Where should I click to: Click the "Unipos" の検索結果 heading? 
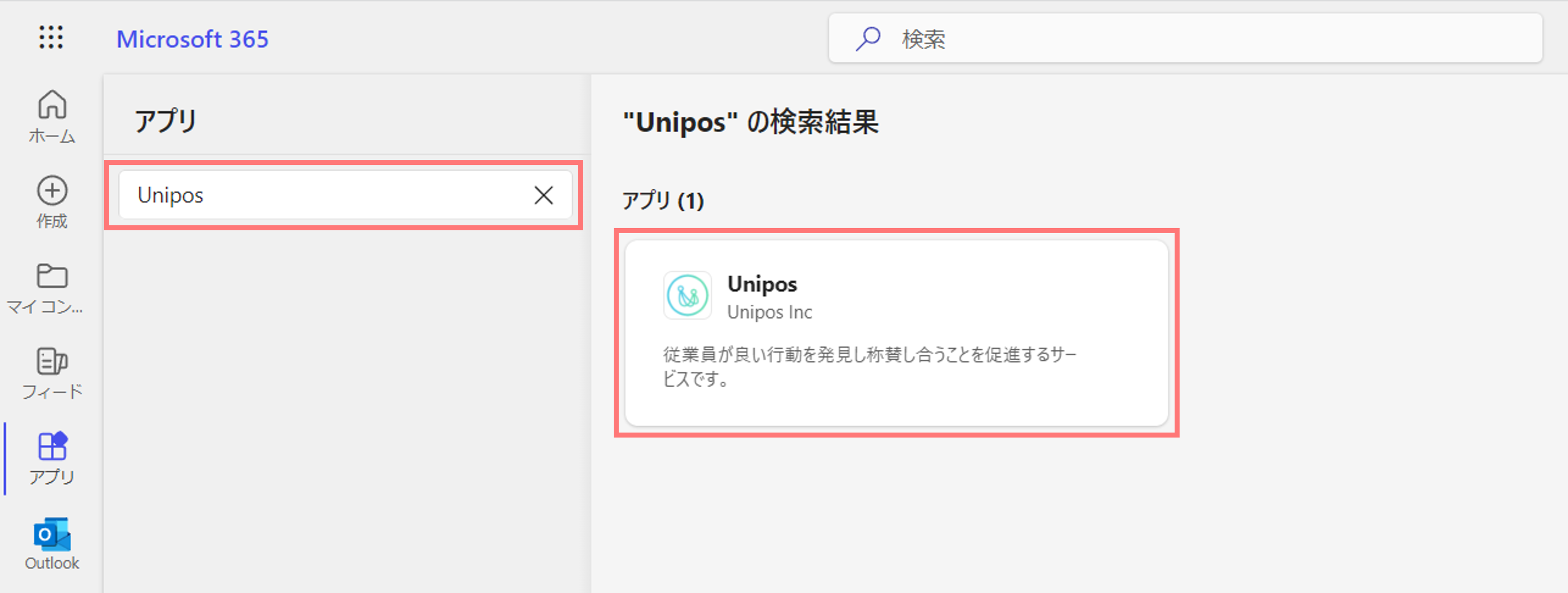[751, 122]
